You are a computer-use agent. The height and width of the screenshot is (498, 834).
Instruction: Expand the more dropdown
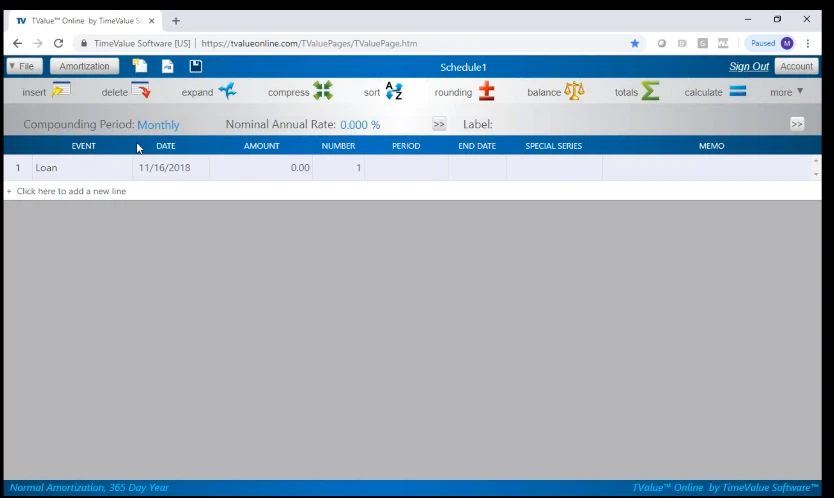787,92
